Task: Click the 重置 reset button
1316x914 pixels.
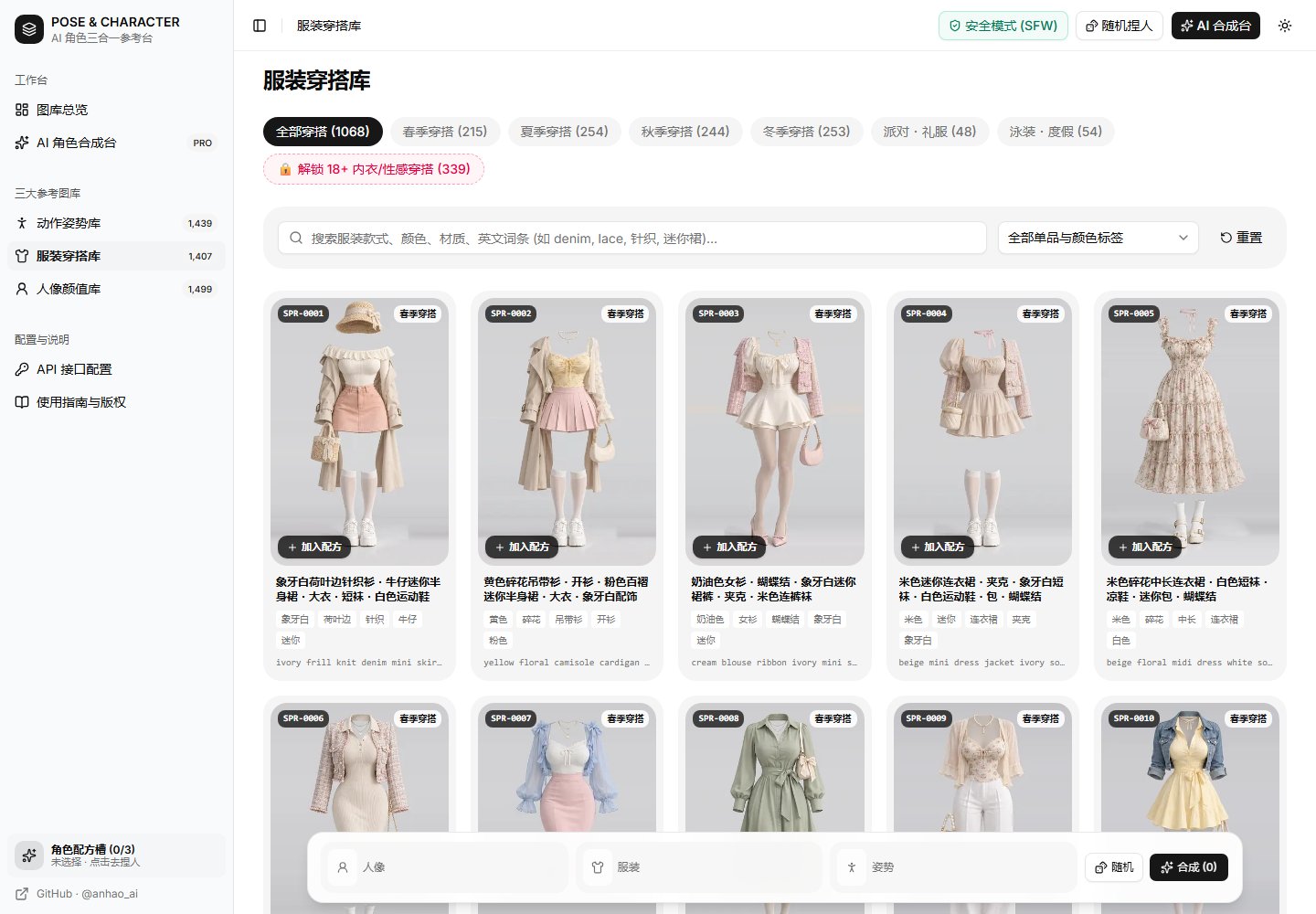Action: tap(1241, 238)
